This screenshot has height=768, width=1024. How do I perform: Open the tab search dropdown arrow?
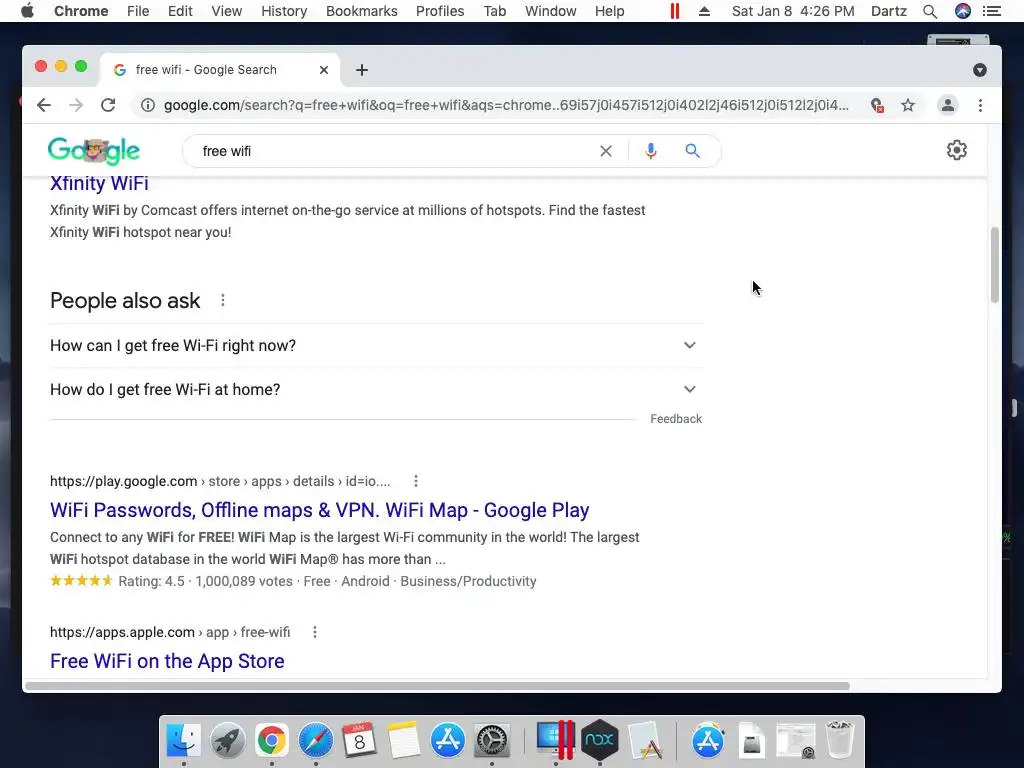(x=980, y=70)
